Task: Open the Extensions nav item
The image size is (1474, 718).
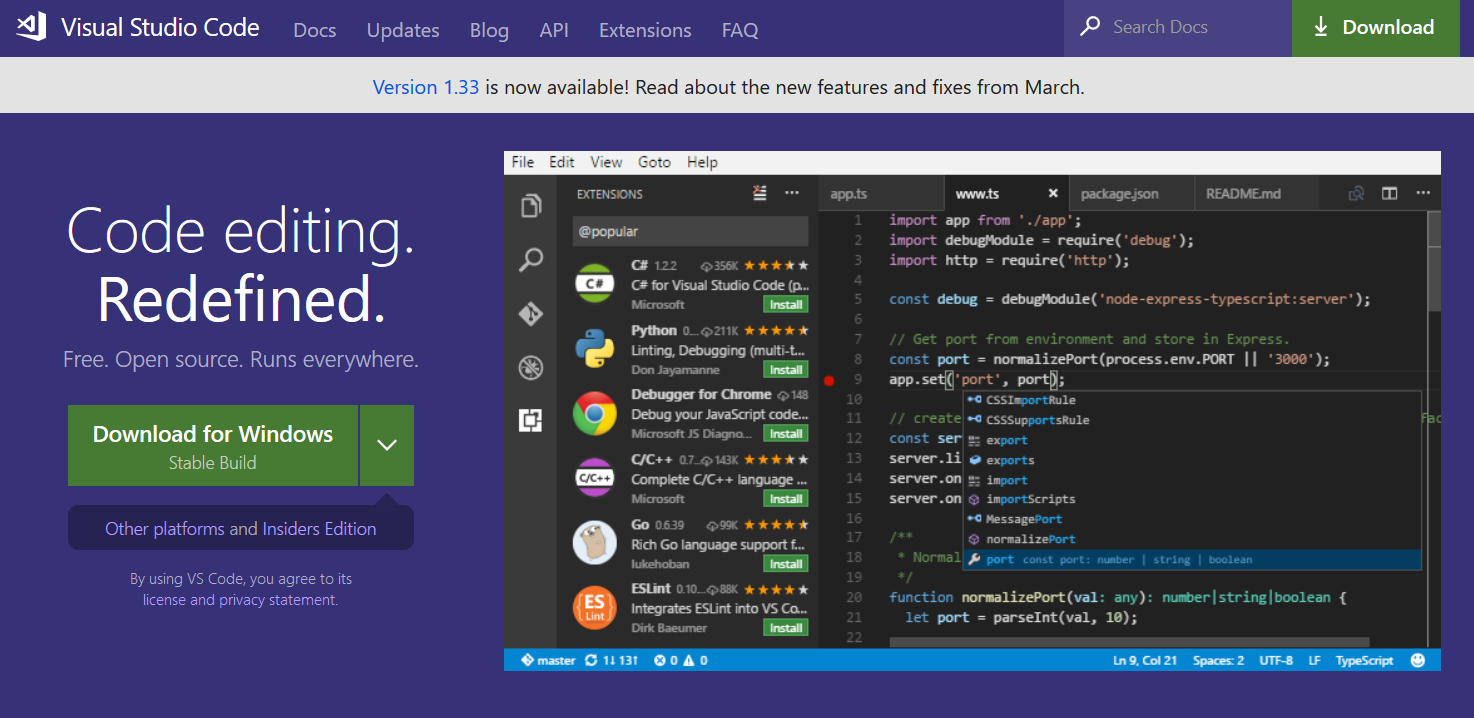Action: click(645, 30)
